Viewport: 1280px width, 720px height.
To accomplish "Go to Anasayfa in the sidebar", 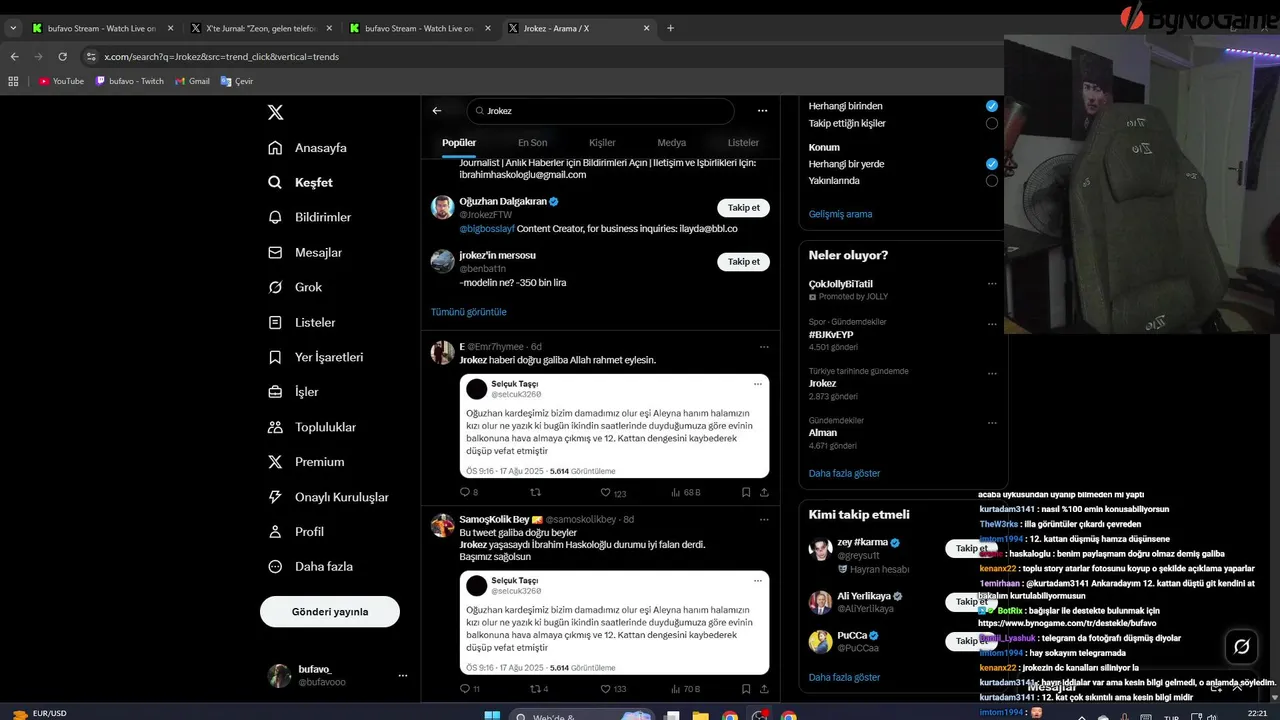I will coord(307,148).
